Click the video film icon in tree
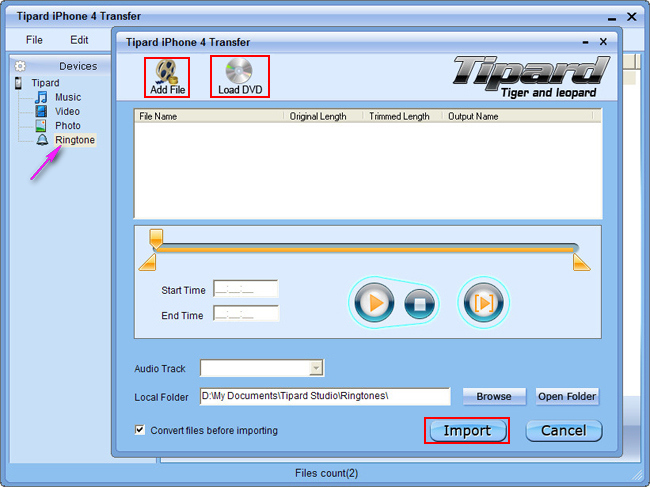650x487 pixels. 41,111
